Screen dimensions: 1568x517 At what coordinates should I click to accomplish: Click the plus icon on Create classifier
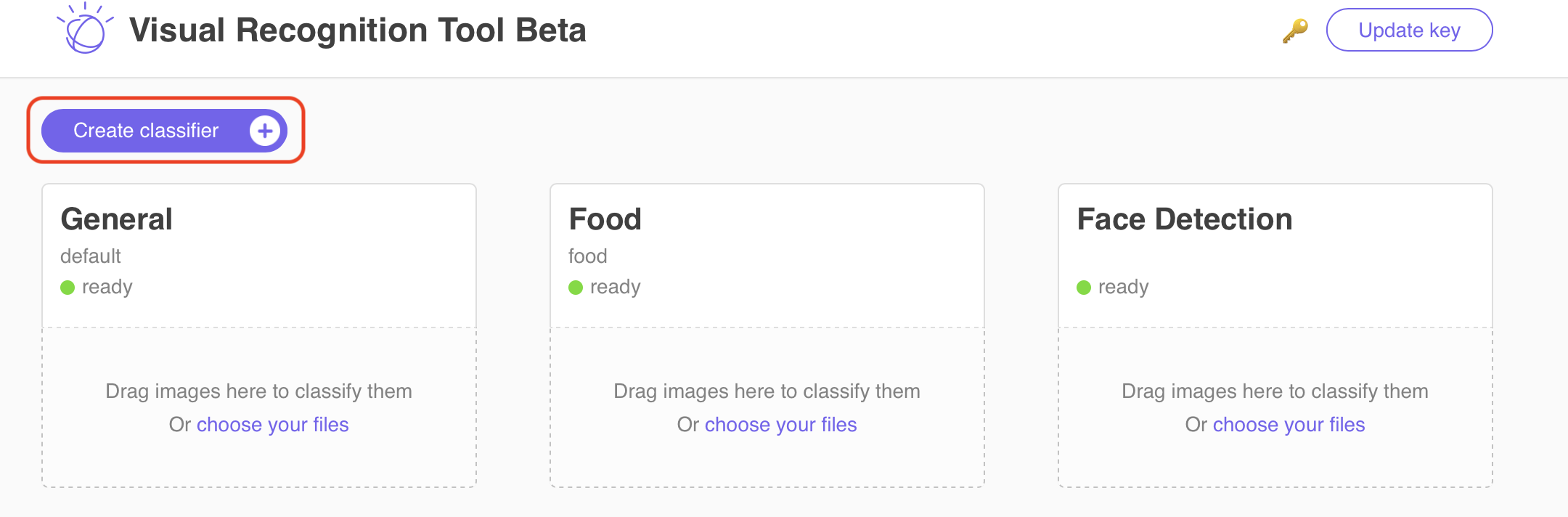[265, 131]
